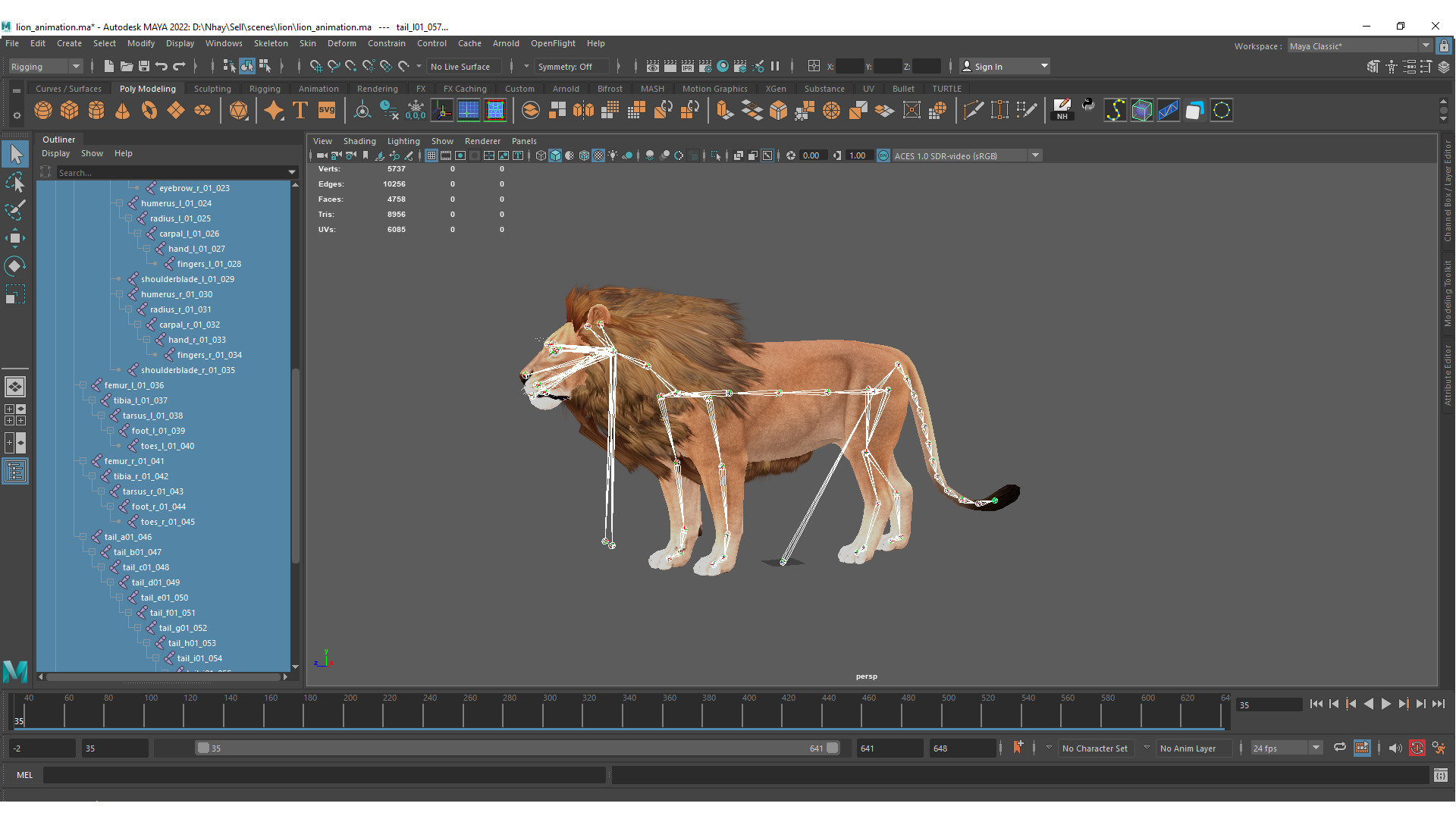
Task: Click the Outliner search field
Action: (172, 173)
